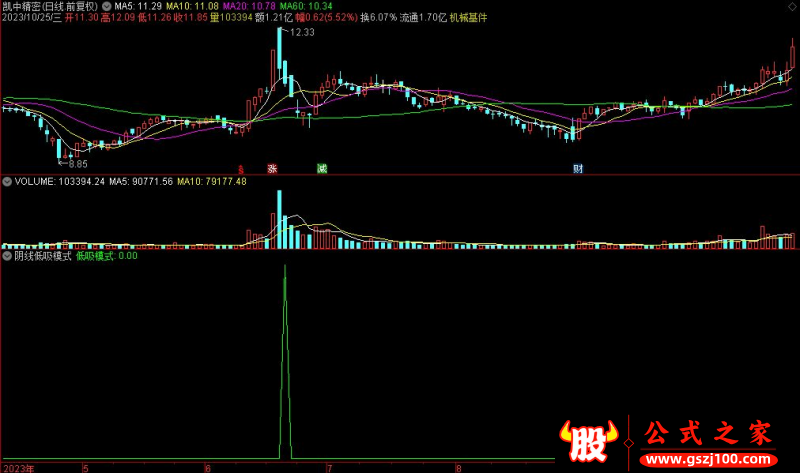Click the high price 高12.09

[118, 18]
